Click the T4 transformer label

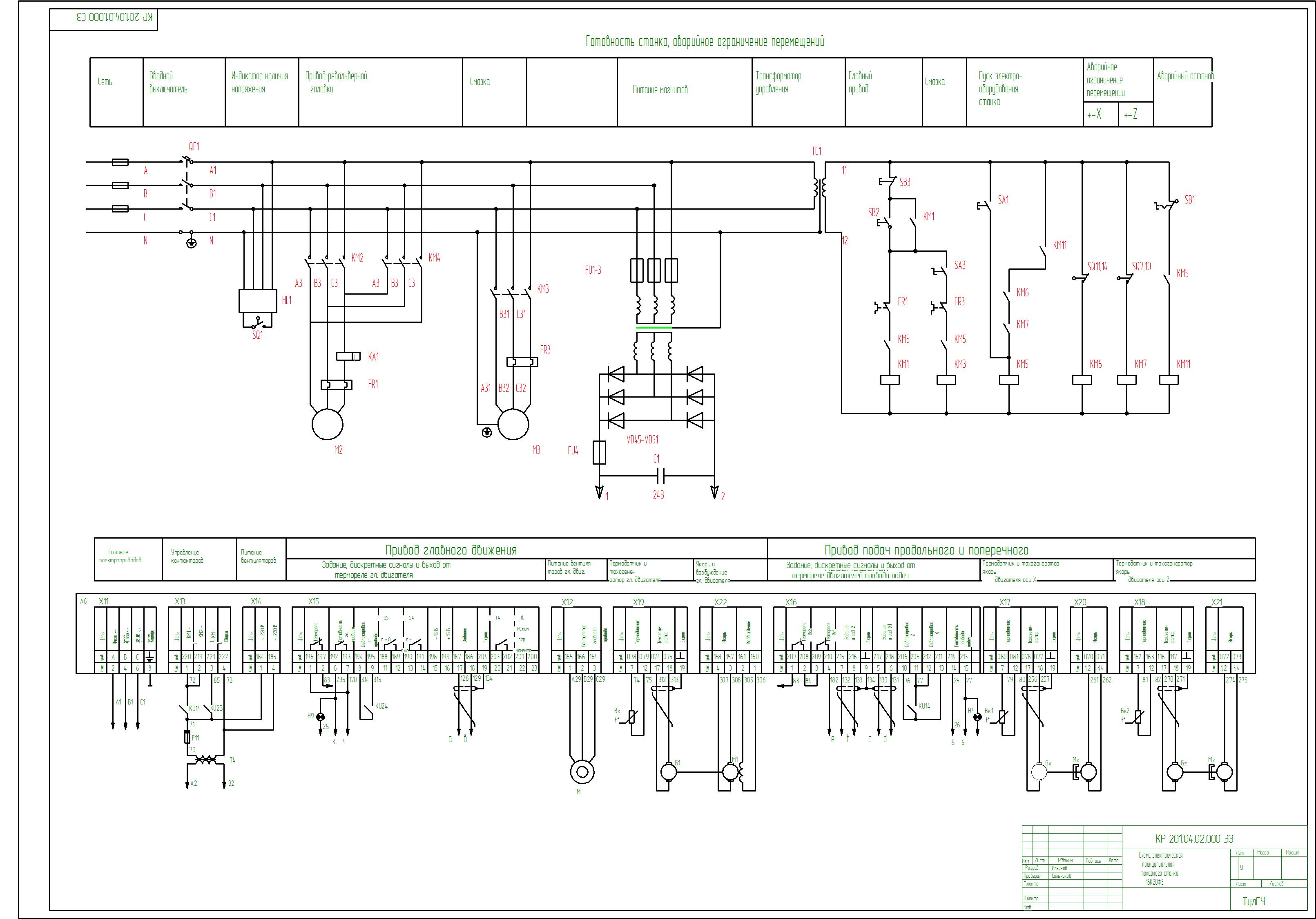232,760
